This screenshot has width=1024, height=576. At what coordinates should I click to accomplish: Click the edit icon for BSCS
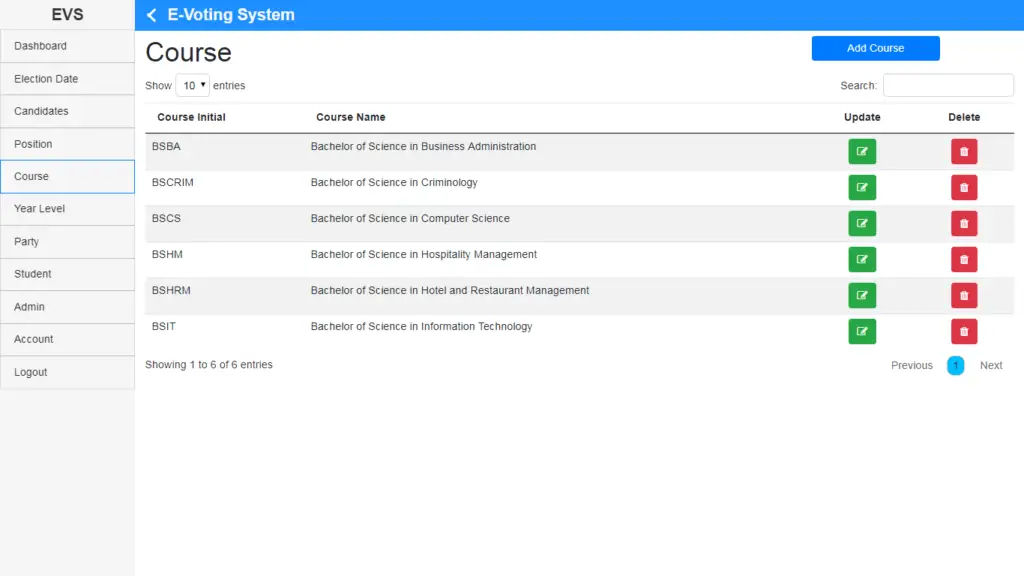(862, 223)
